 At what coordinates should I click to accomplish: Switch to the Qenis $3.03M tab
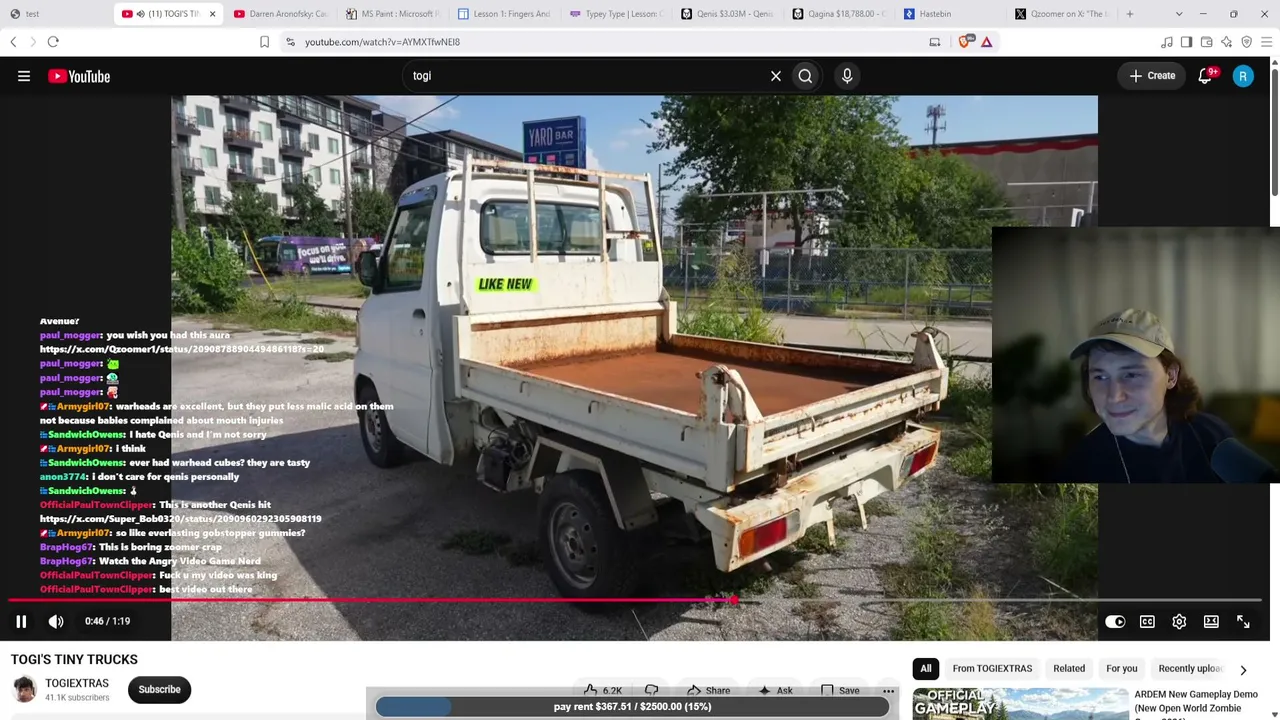point(728,14)
